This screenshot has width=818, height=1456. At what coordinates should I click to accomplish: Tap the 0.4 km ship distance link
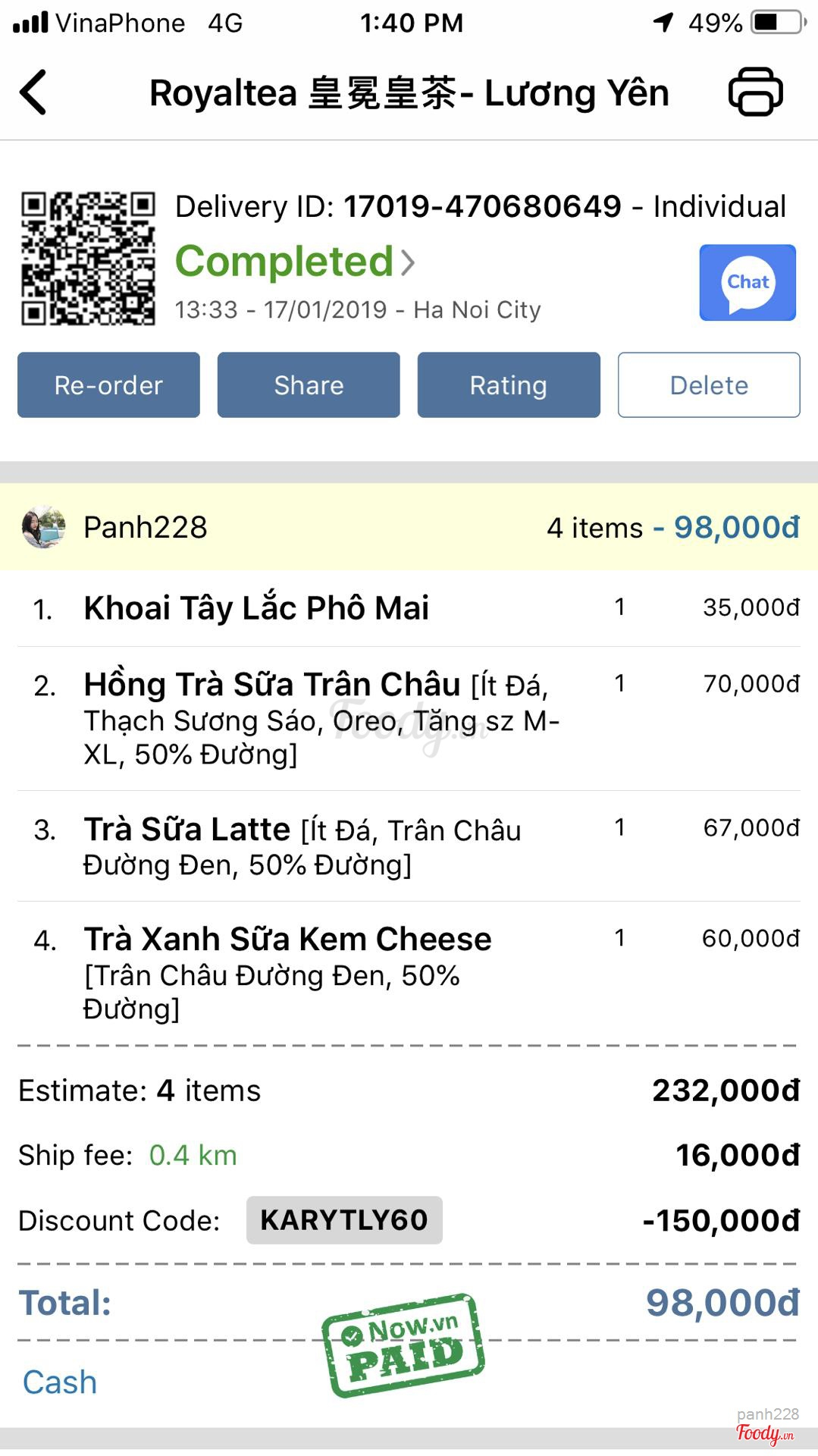click(193, 1155)
